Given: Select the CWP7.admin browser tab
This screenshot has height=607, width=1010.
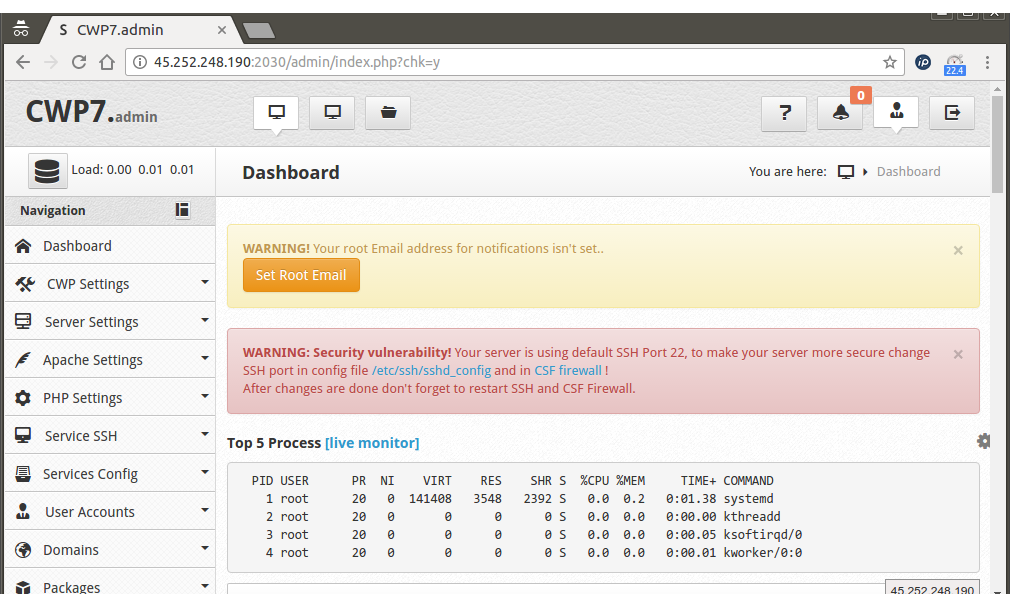Looking at the screenshot, I should click(140, 30).
